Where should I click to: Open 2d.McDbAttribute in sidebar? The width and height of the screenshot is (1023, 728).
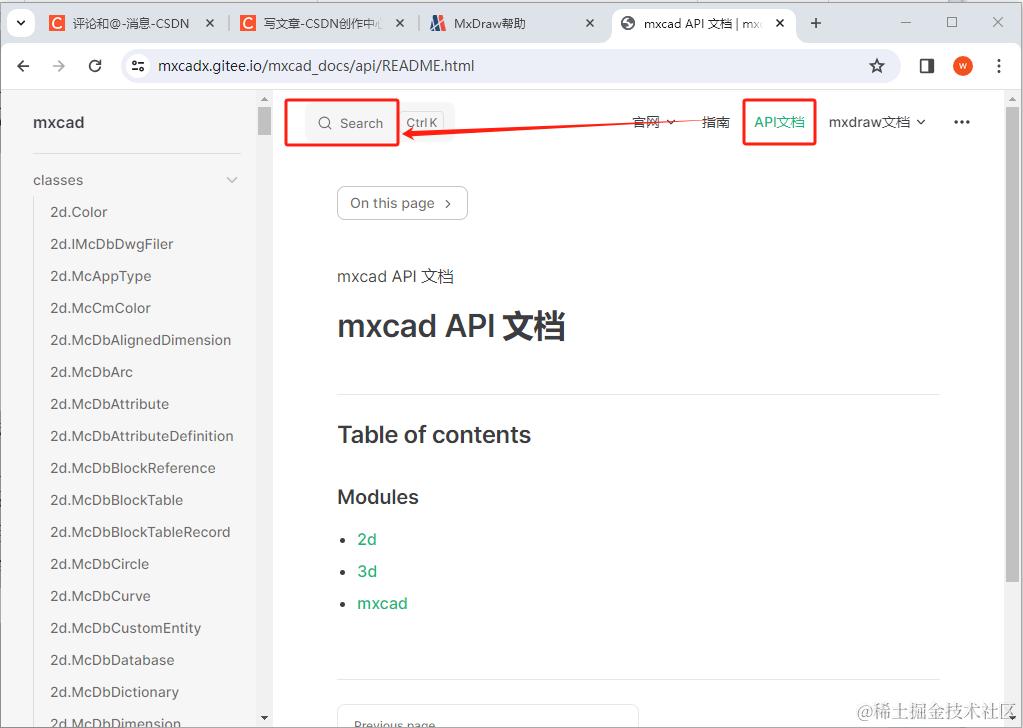coord(110,404)
